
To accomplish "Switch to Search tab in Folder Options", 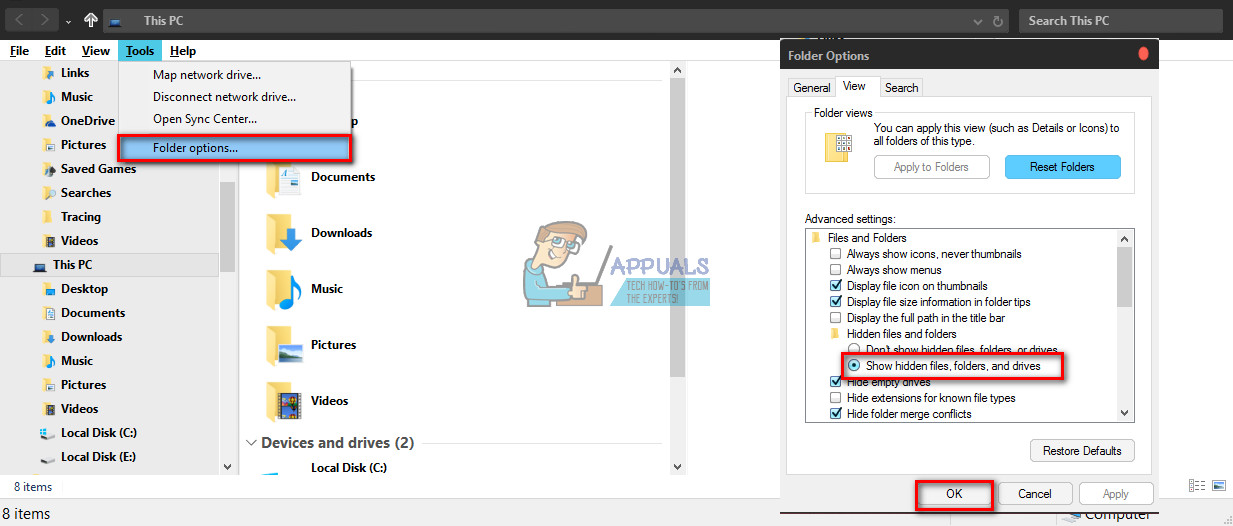I will [x=901, y=88].
